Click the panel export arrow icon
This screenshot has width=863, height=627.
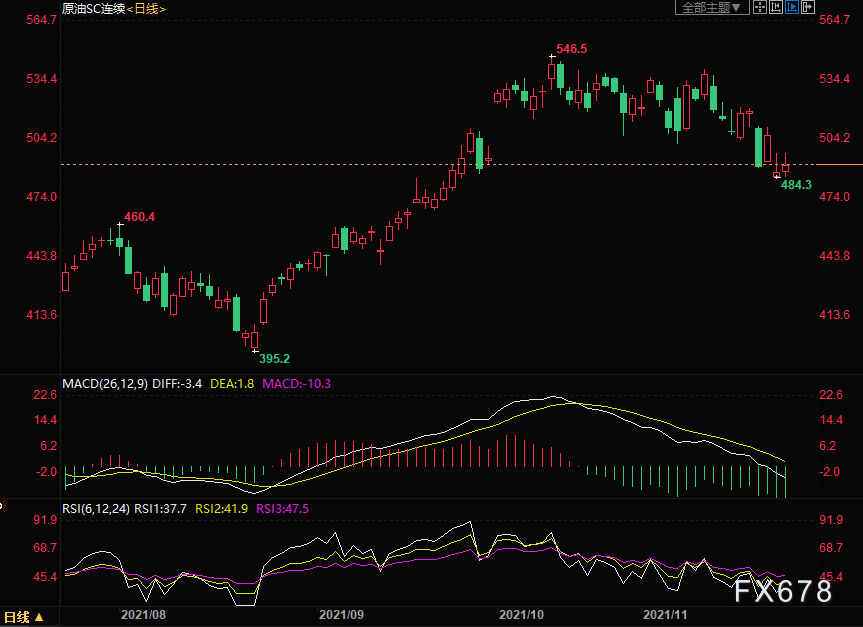click(808, 7)
